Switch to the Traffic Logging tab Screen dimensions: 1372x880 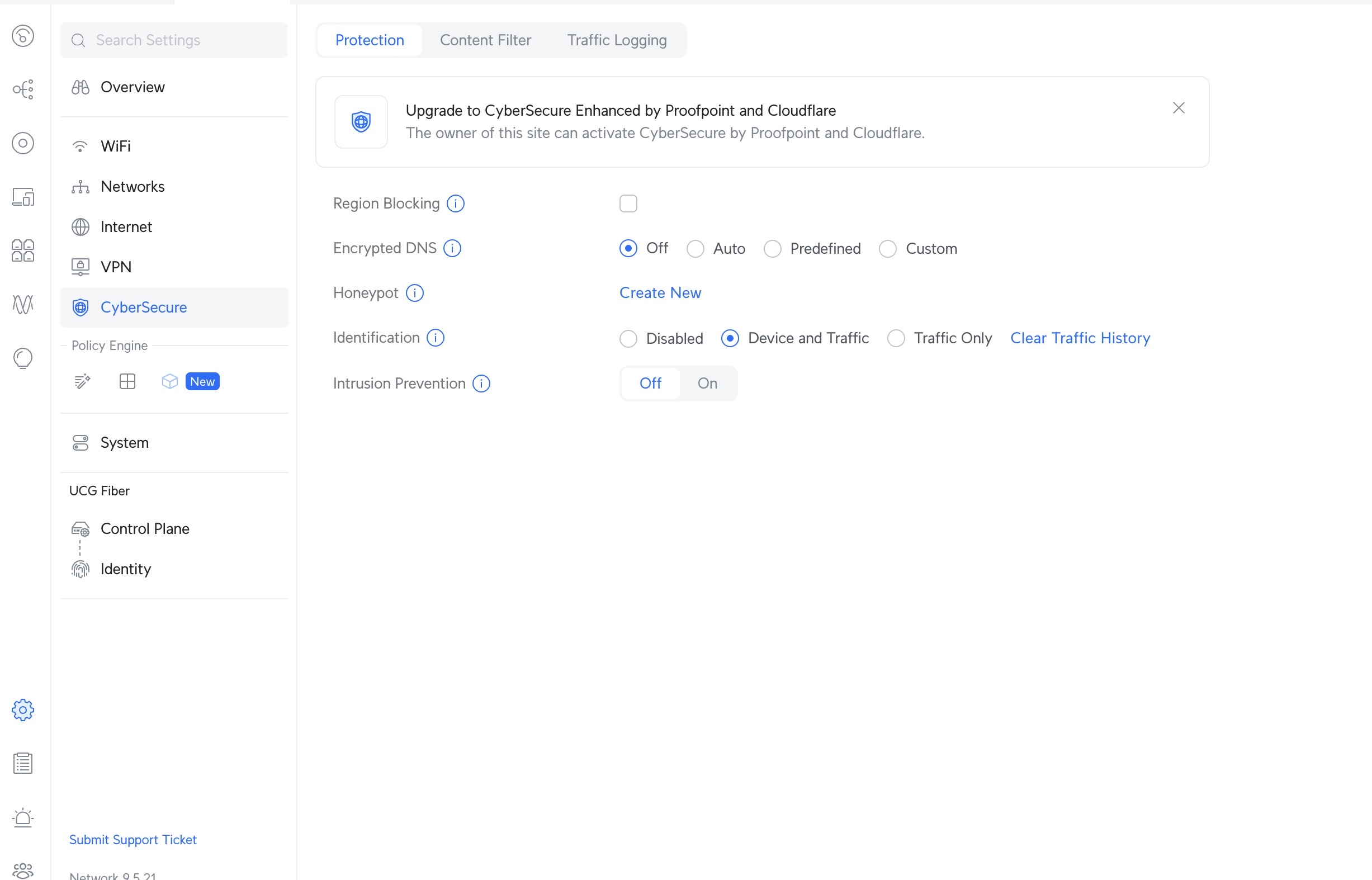[617, 40]
